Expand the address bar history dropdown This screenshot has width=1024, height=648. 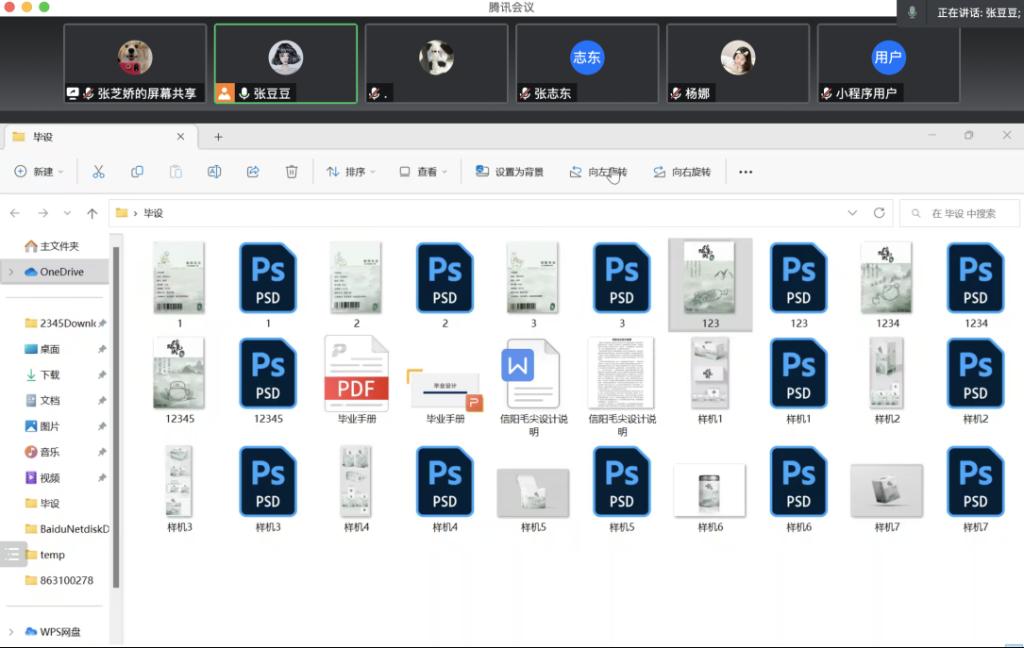pos(852,213)
